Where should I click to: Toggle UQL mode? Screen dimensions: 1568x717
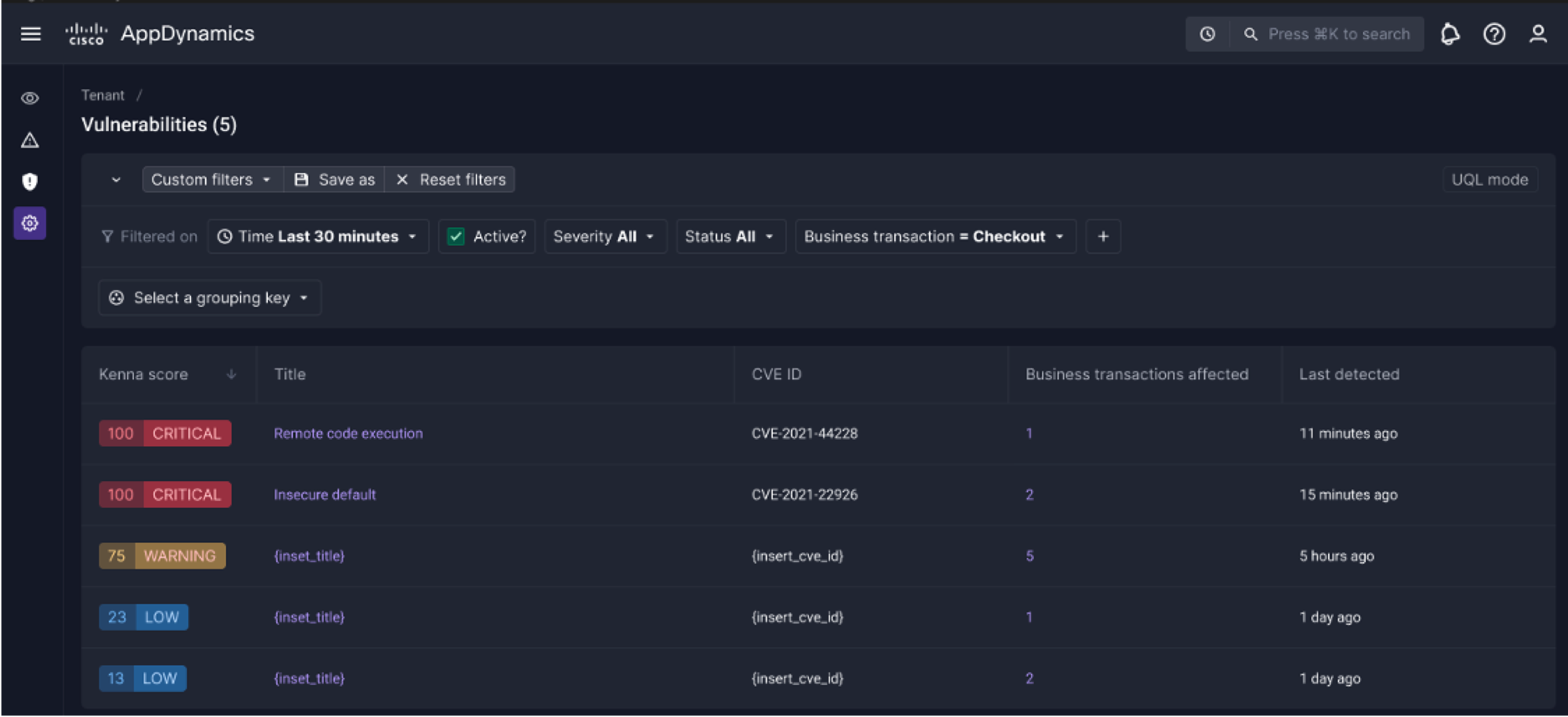1490,179
